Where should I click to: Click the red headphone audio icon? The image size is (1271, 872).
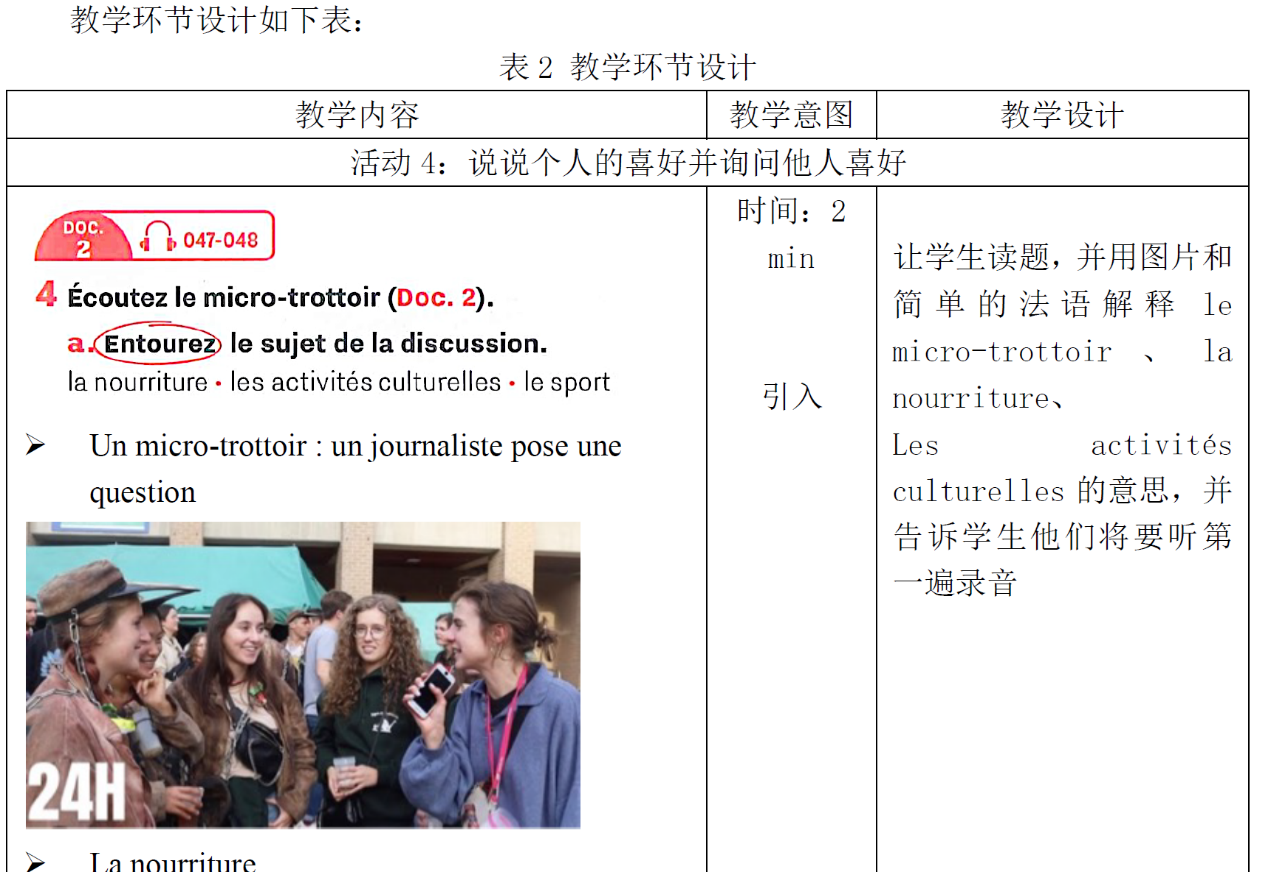coord(157,238)
